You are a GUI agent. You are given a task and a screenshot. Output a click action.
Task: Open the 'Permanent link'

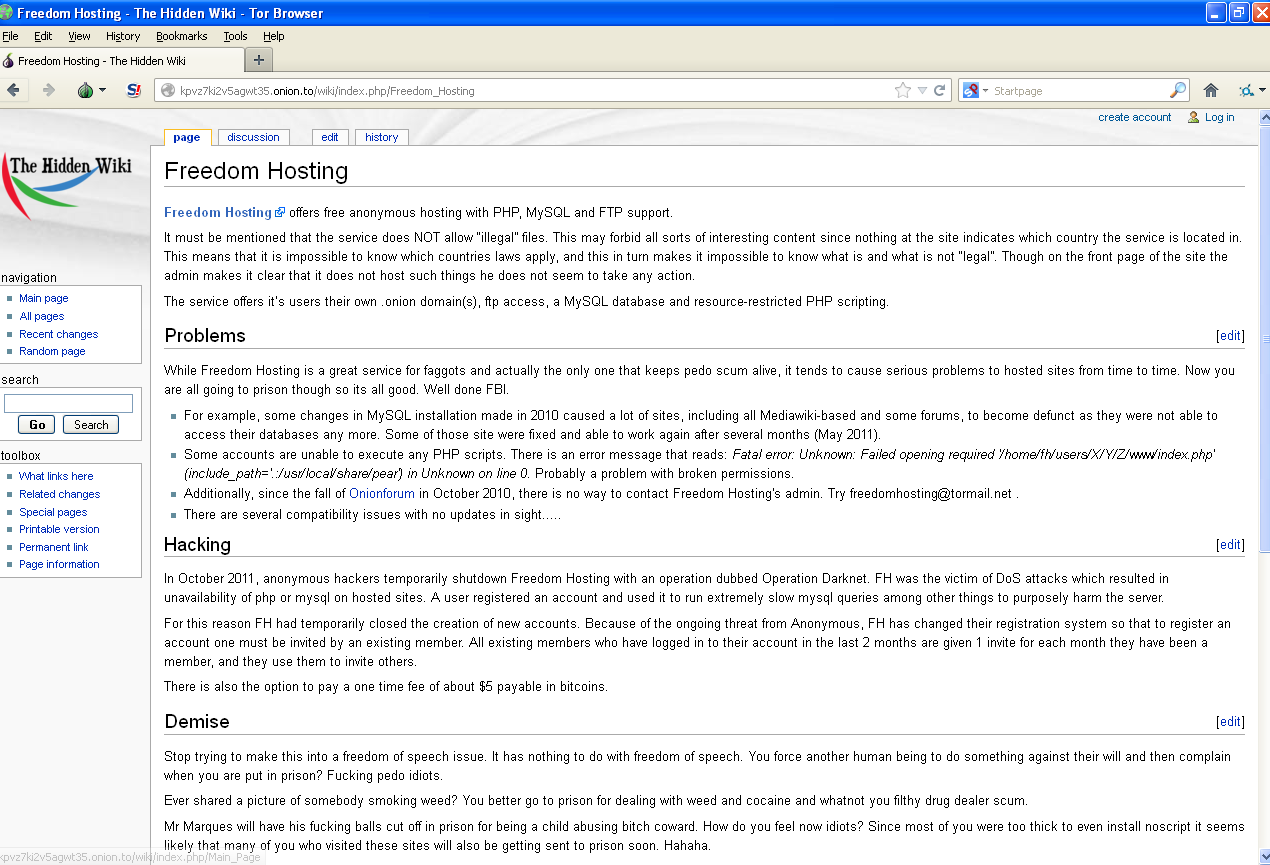[54, 547]
